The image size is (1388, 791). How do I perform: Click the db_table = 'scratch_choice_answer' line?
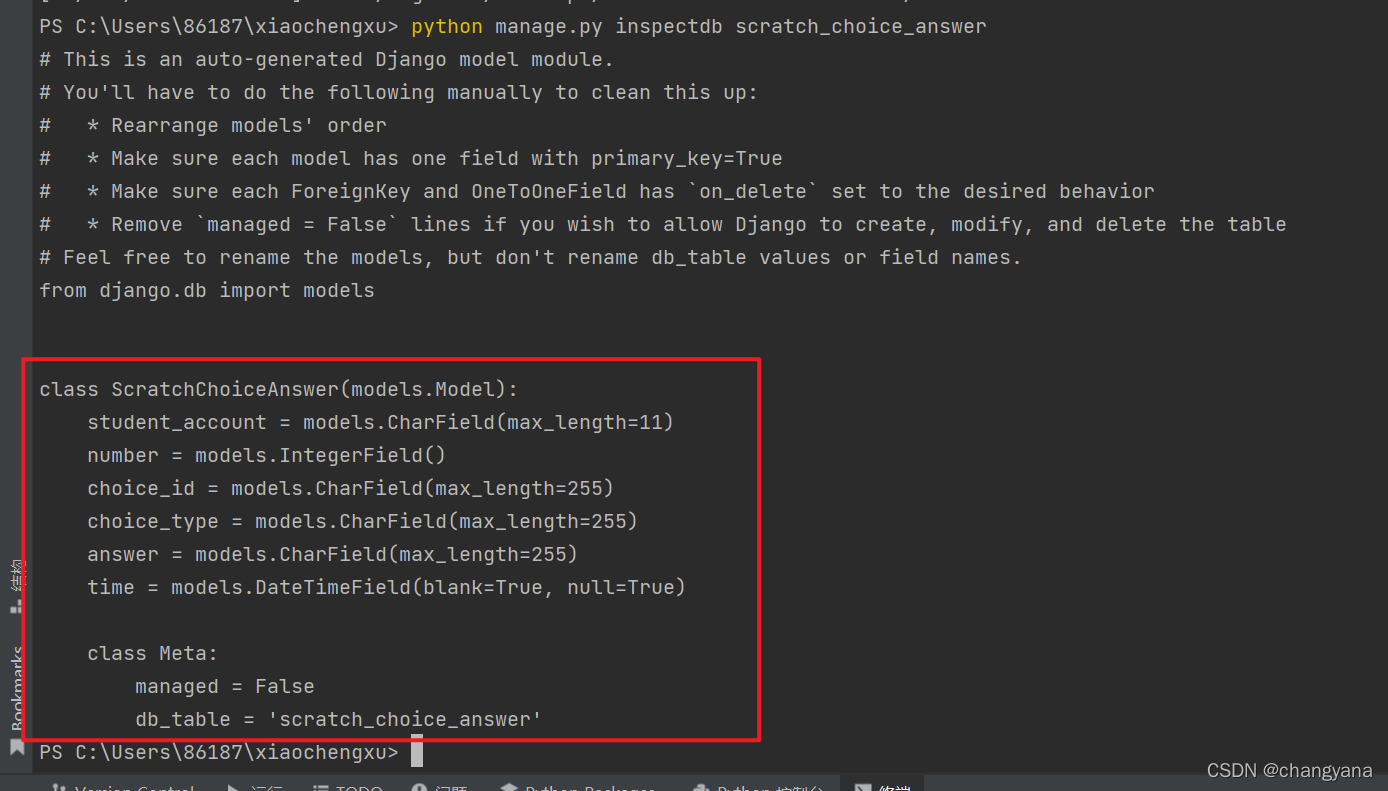[338, 719]
